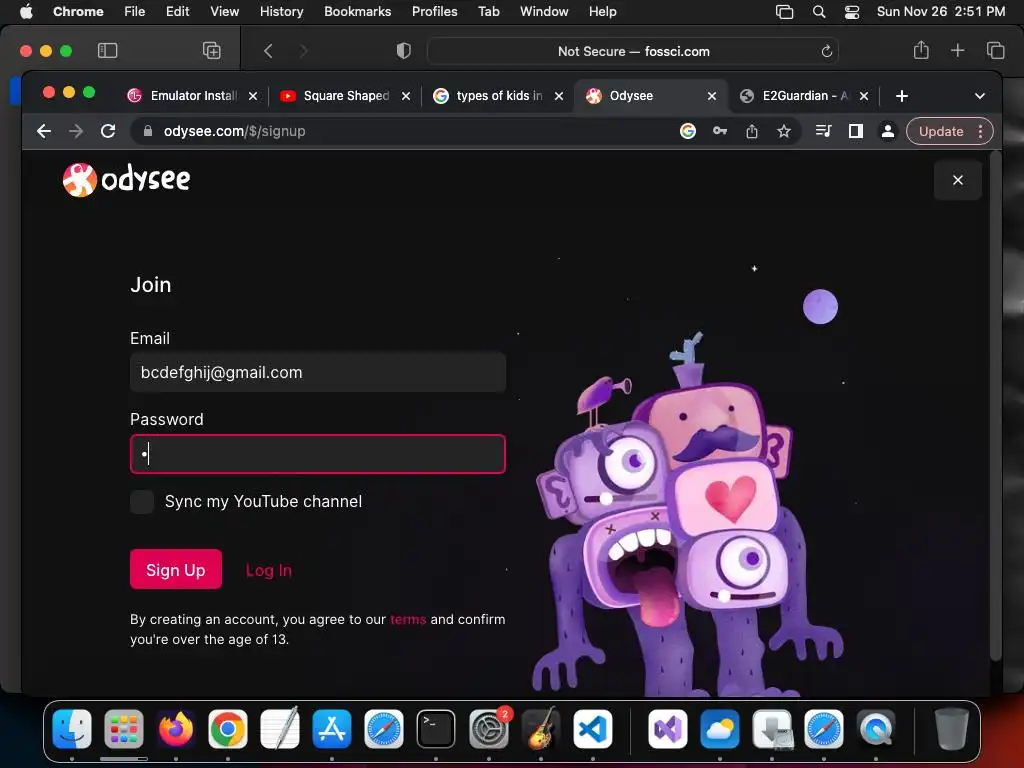The height and width of the screenshot is (768, 1024).
Task: Click Safari fossci.com address bar
Action: pyautogui.click(x=633, y=51)
